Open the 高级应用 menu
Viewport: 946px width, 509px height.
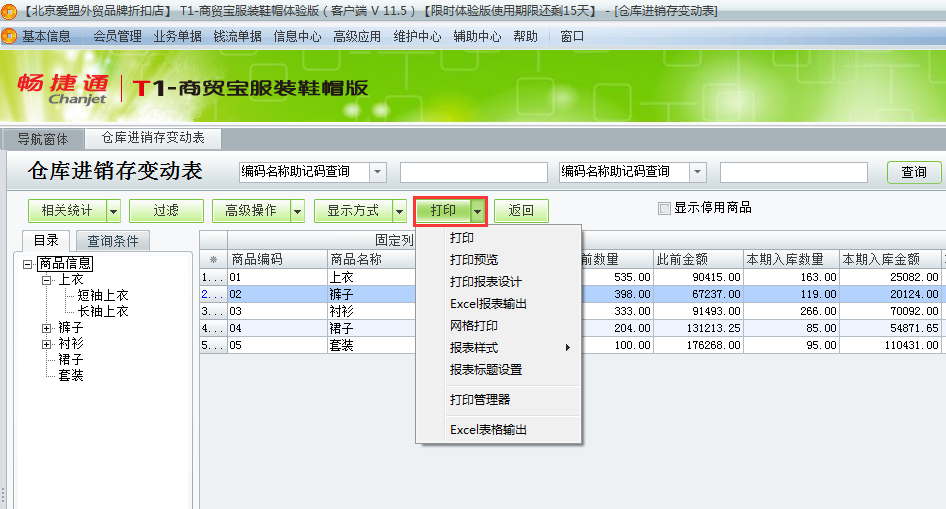357,37
